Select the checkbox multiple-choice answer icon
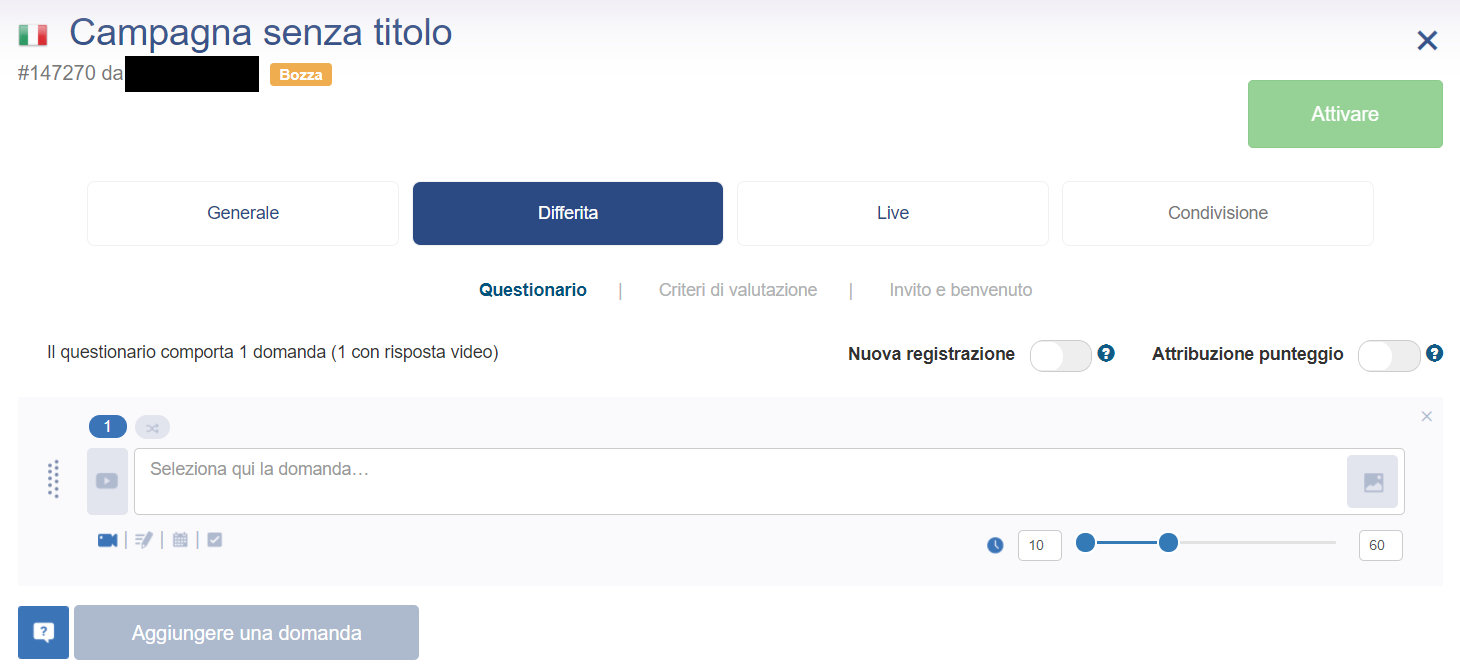Image resolution: width=1460 pixels, height=665 pixels. (214, 540)
